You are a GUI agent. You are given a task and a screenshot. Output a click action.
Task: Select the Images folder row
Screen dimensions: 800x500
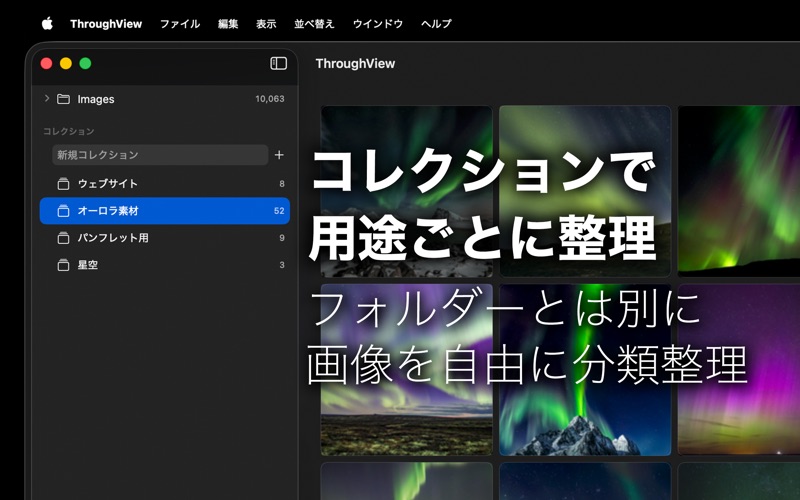point(165,99)
